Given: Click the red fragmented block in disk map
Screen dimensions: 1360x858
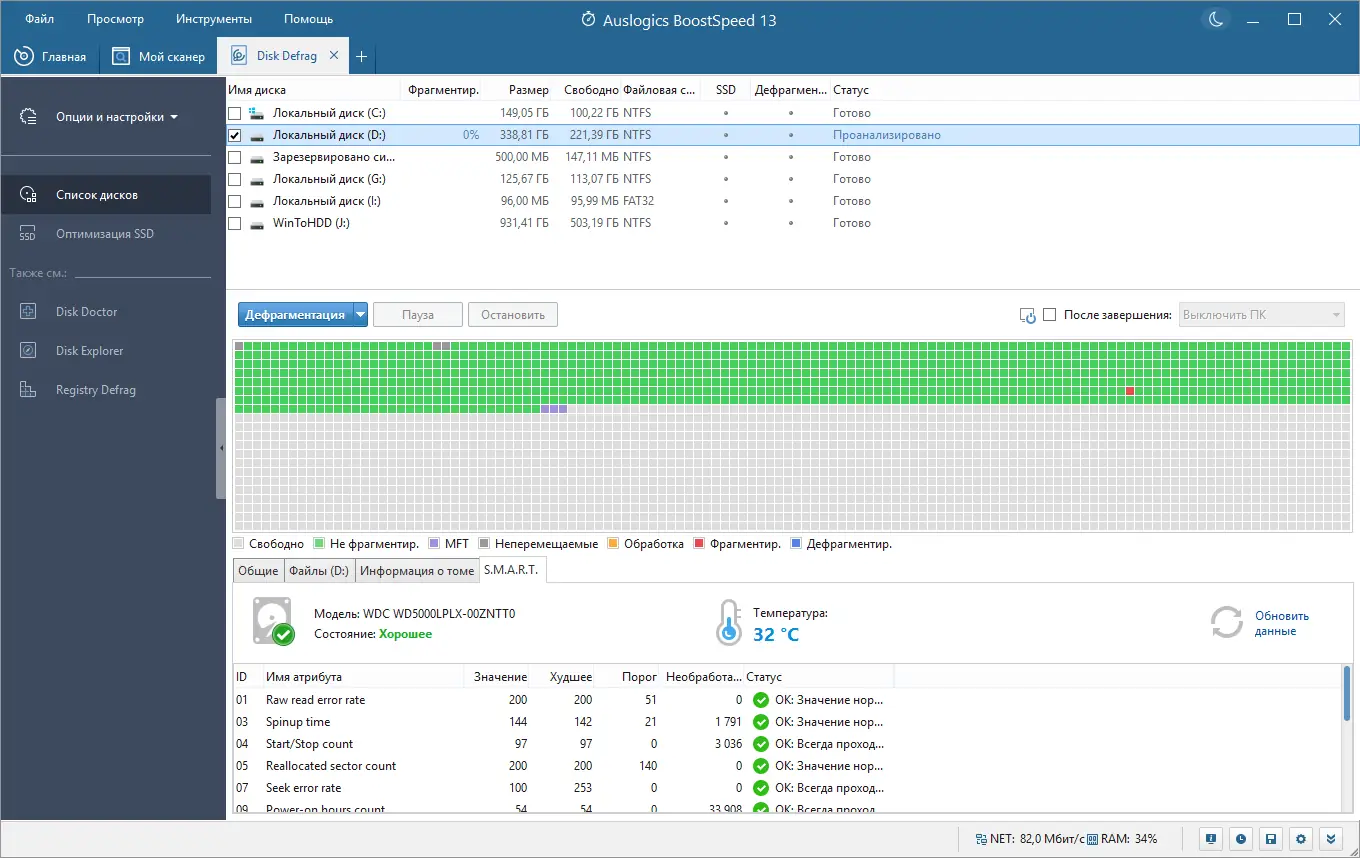Looking at the screenshot, I should [1130, 391].
